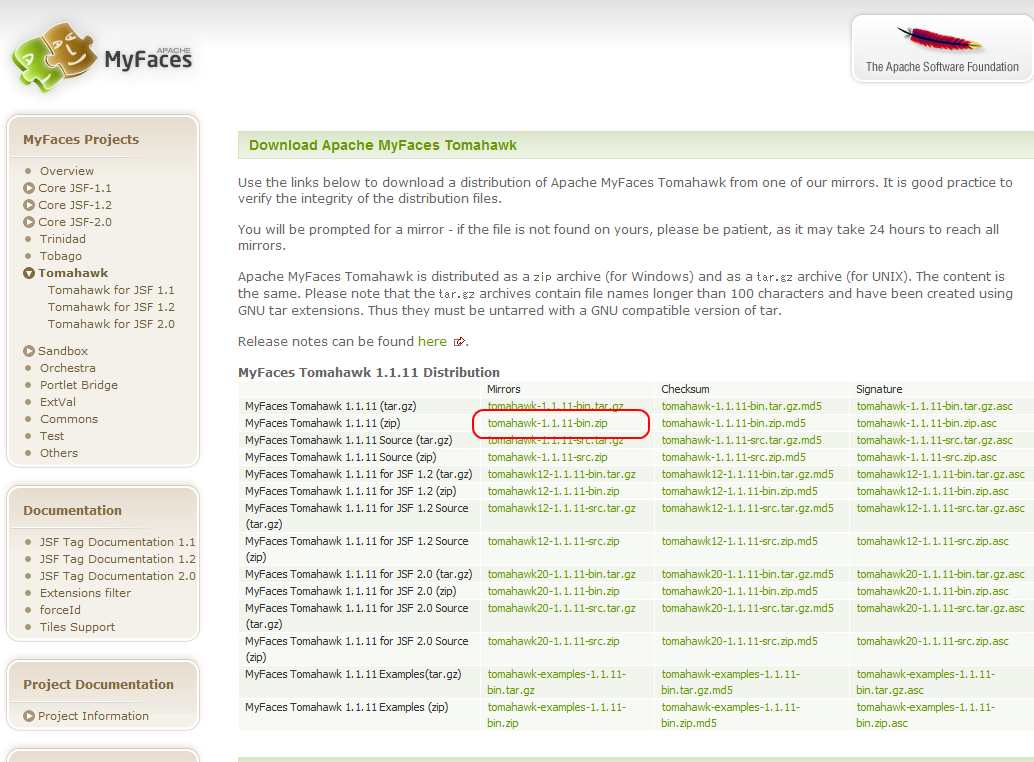This screenshot has height=762, width=1034.
Task: Go to the Commons project
Action: (x=69, y=419)
